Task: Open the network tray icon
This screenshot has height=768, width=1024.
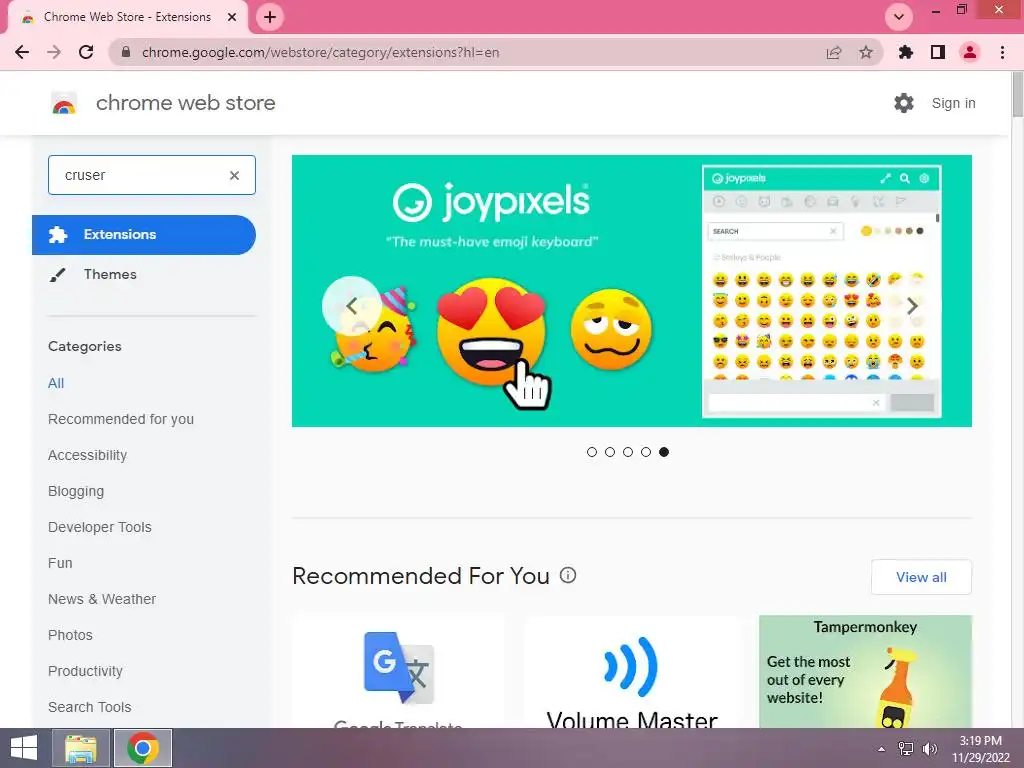Action: click(x=906, y=749)
